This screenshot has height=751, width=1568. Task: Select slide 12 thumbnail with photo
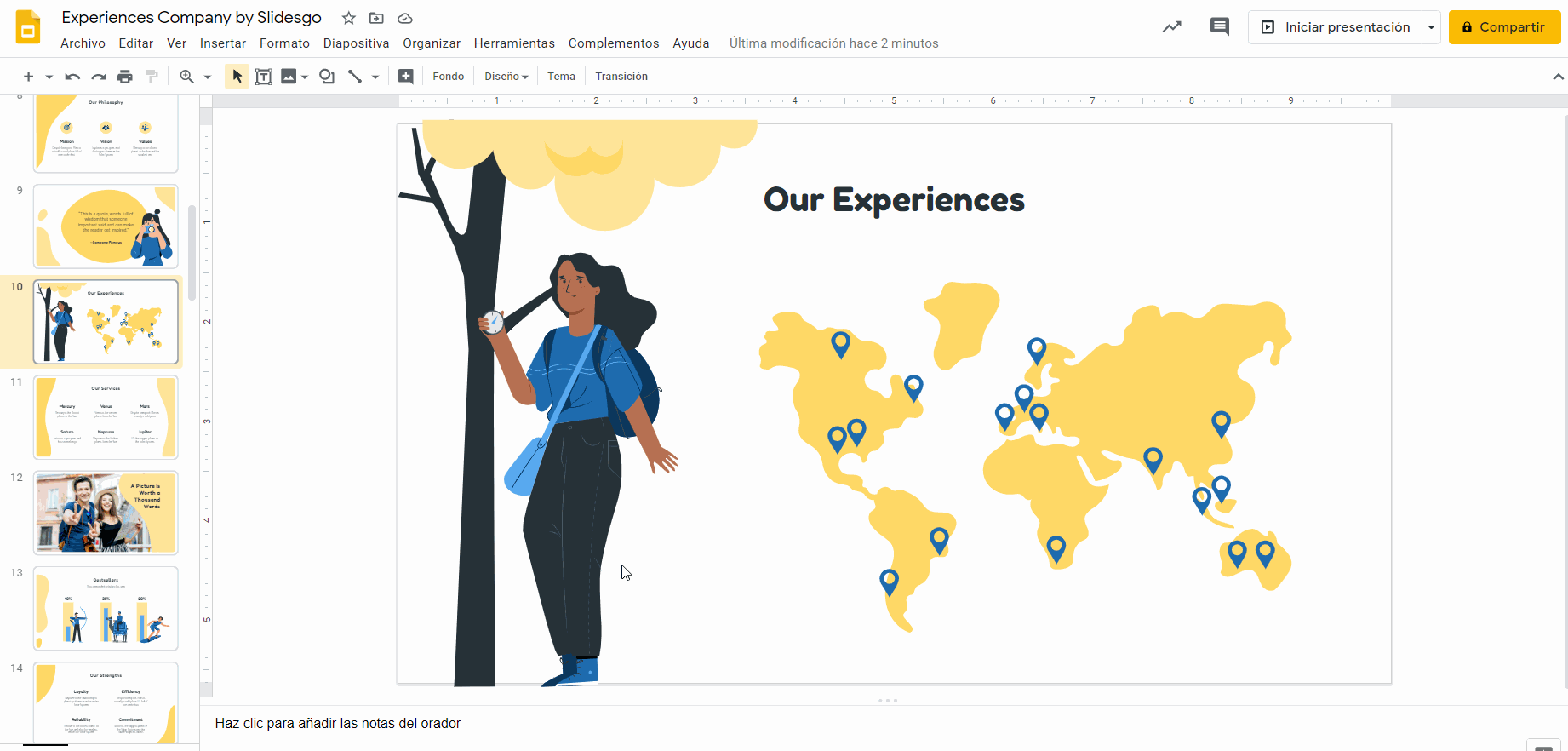point(106,513)
